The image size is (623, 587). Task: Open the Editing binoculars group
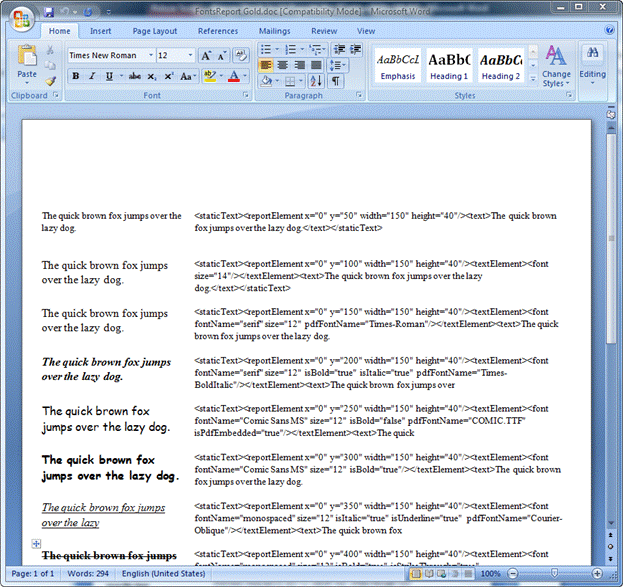pos(592,52)
